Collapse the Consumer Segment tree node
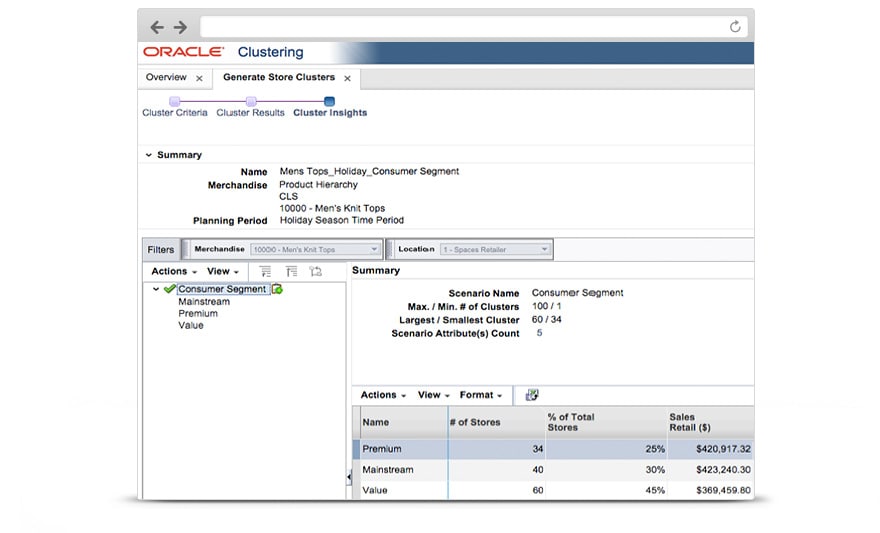The height and width of the screenshot is (533, 880). pos(156,289)
